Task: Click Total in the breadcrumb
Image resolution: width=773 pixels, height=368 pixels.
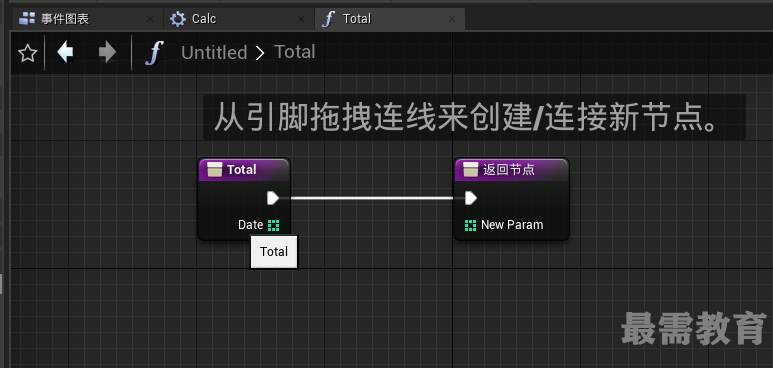Action: (x=294, y=52)
